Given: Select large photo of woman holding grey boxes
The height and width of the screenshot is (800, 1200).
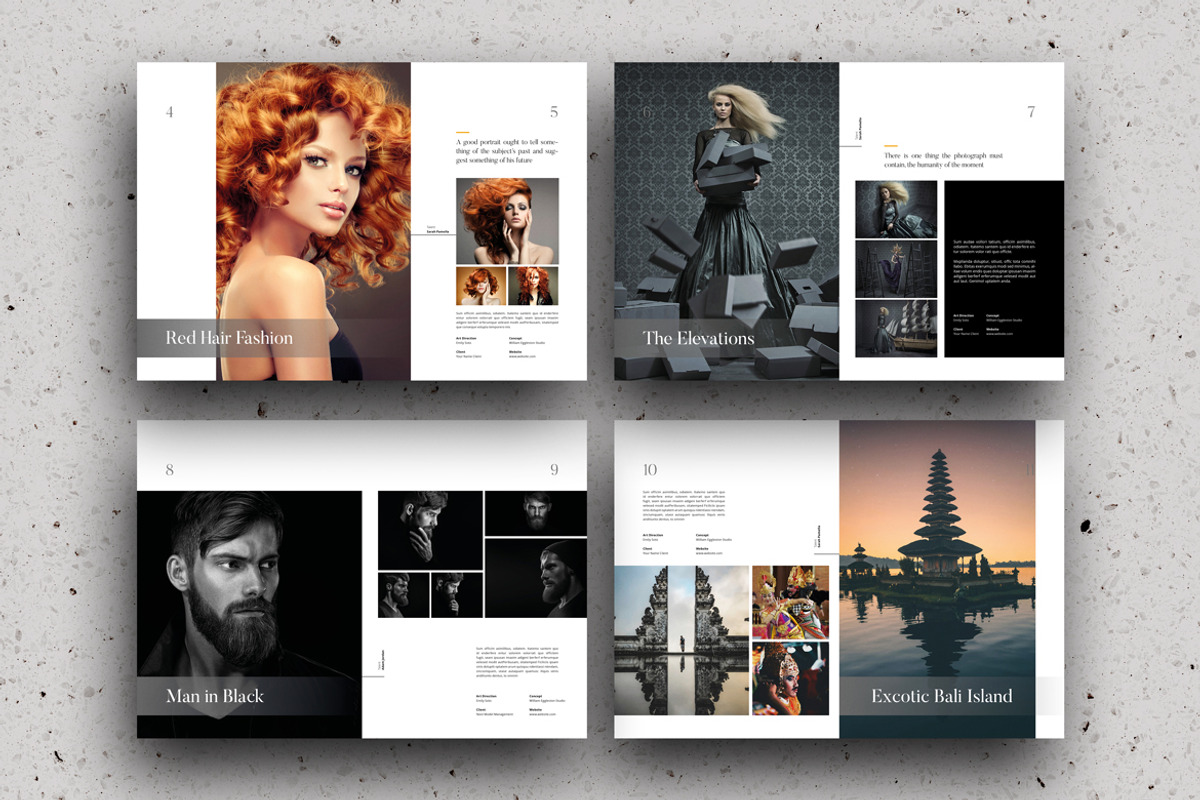Looking at the screenshot, I should point(727,221).
